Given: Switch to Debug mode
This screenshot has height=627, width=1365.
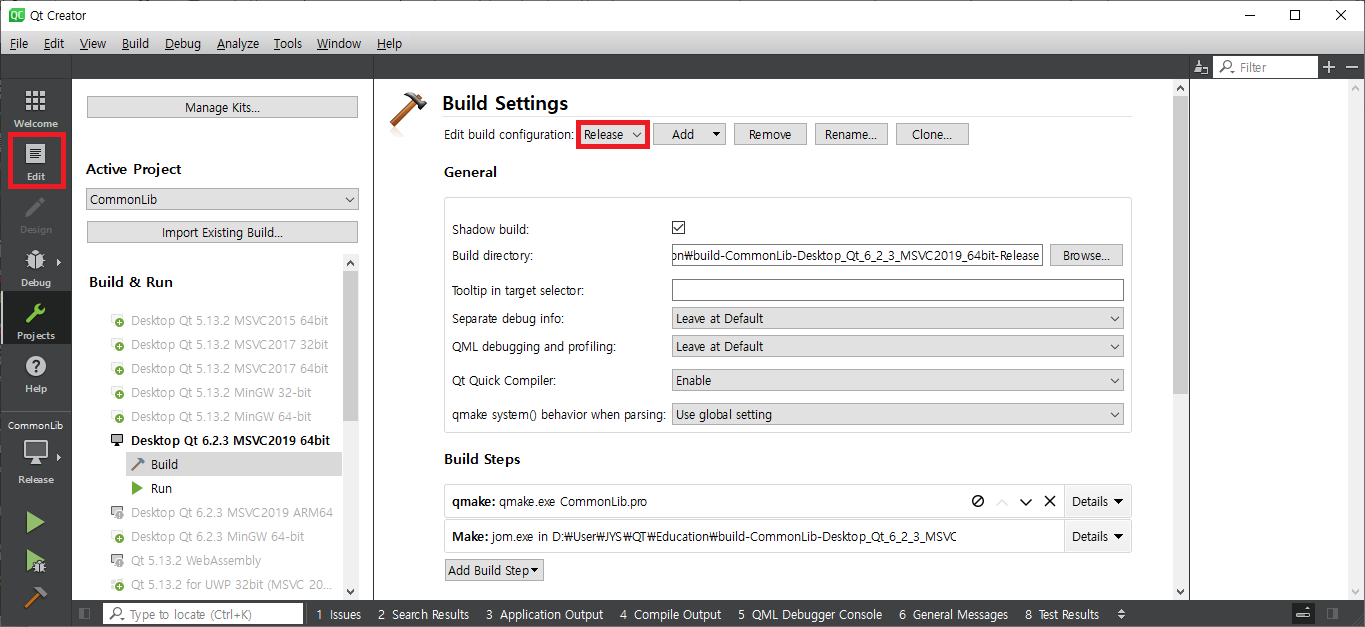Looking at the screenshot, I should (x=35, y=268).
